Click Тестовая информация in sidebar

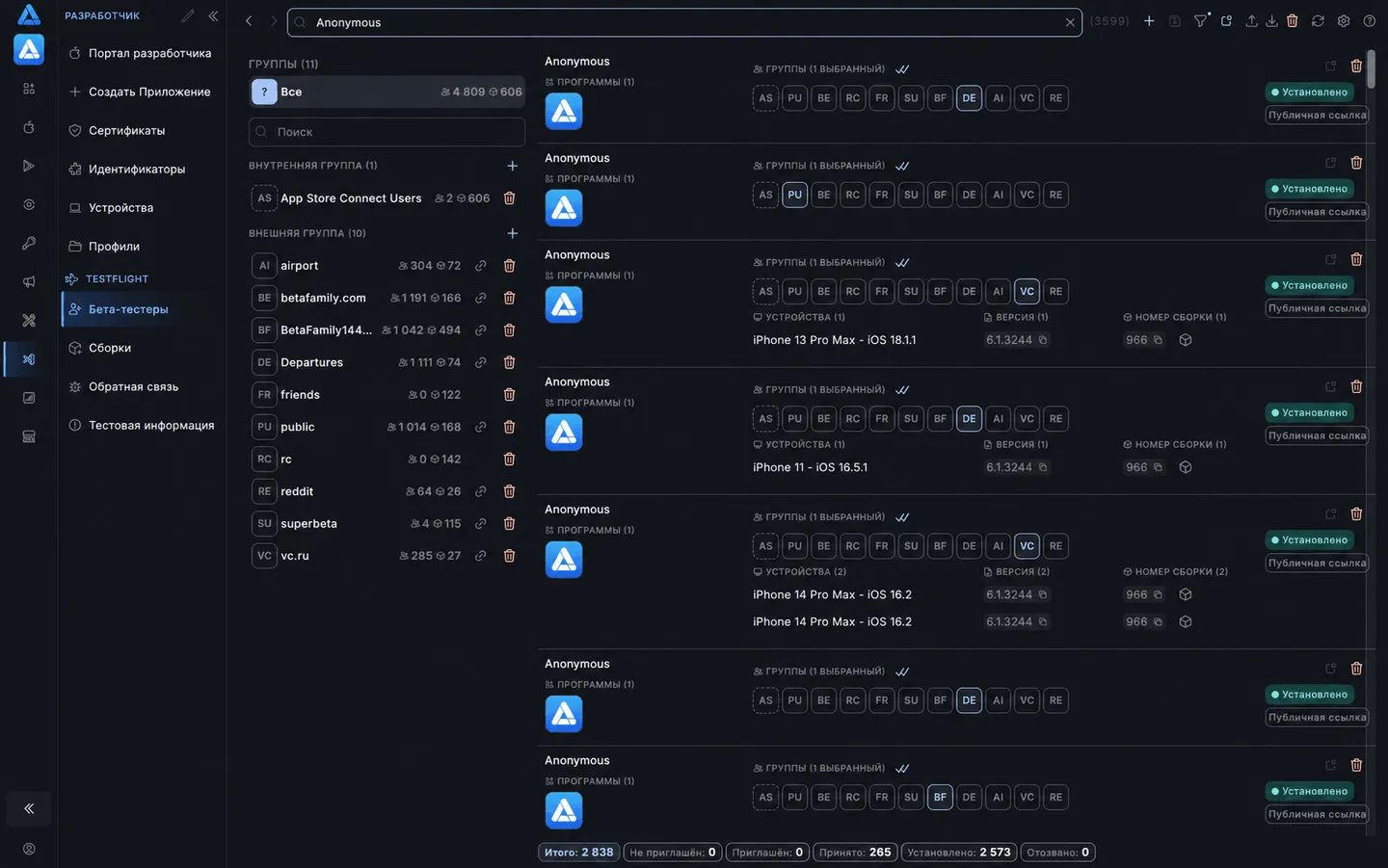click(x=143, y=425)
